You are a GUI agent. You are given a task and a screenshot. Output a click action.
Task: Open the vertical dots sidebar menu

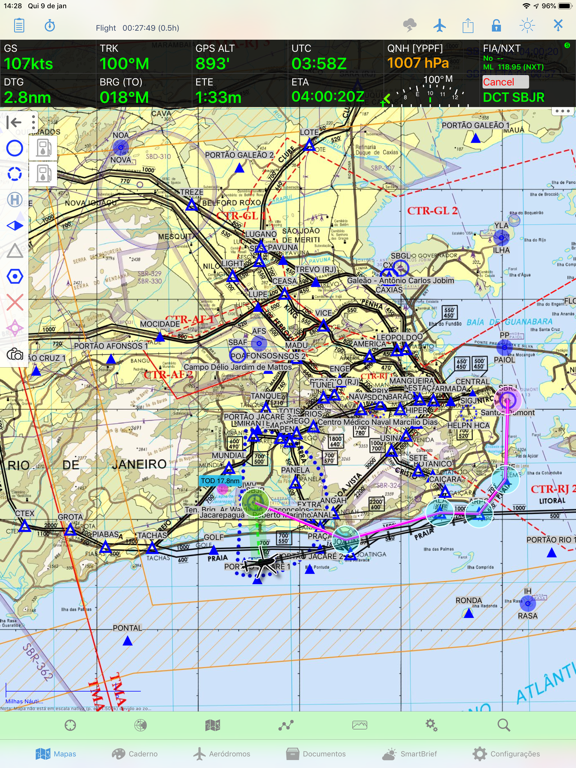pos(33,122)
